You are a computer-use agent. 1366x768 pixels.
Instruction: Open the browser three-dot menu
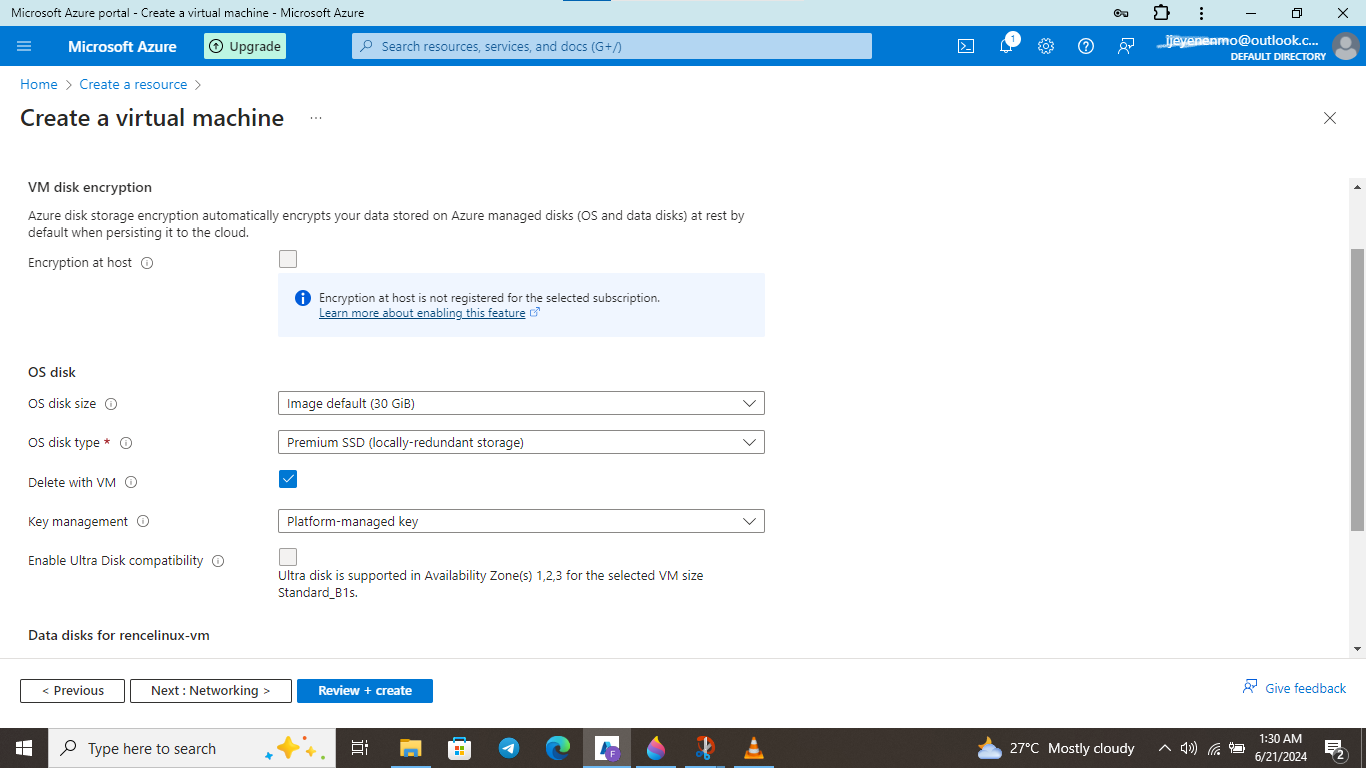(x=1202, y=13)
